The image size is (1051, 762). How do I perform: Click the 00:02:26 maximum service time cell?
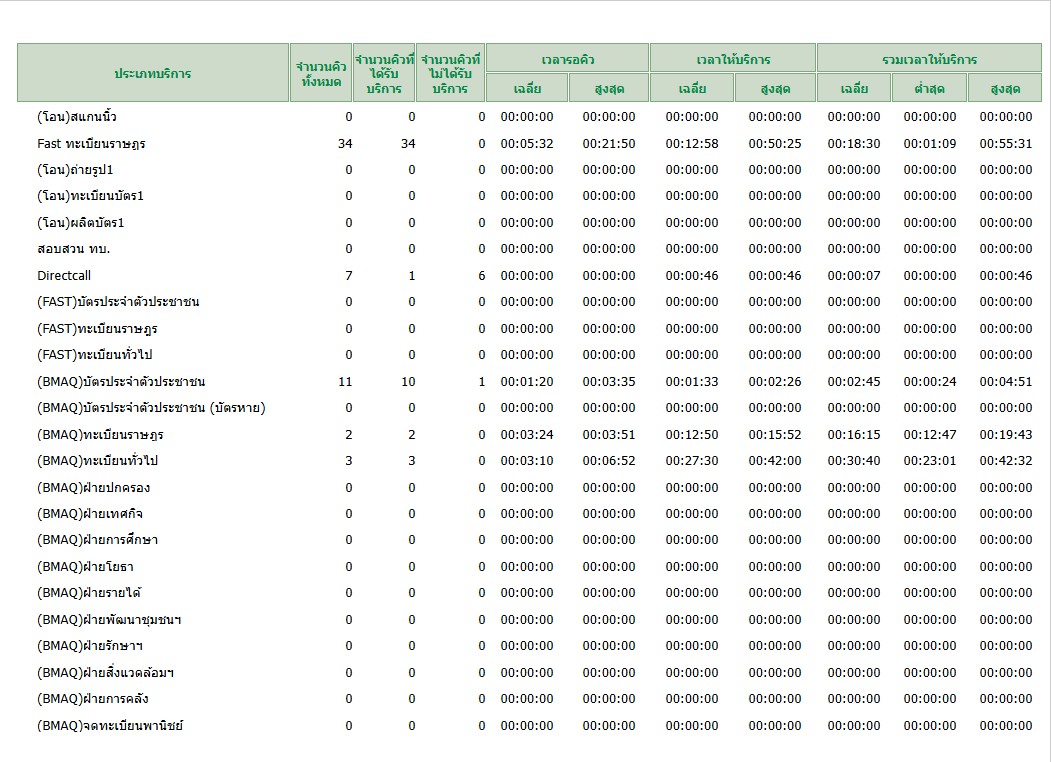tap(775, 381)
